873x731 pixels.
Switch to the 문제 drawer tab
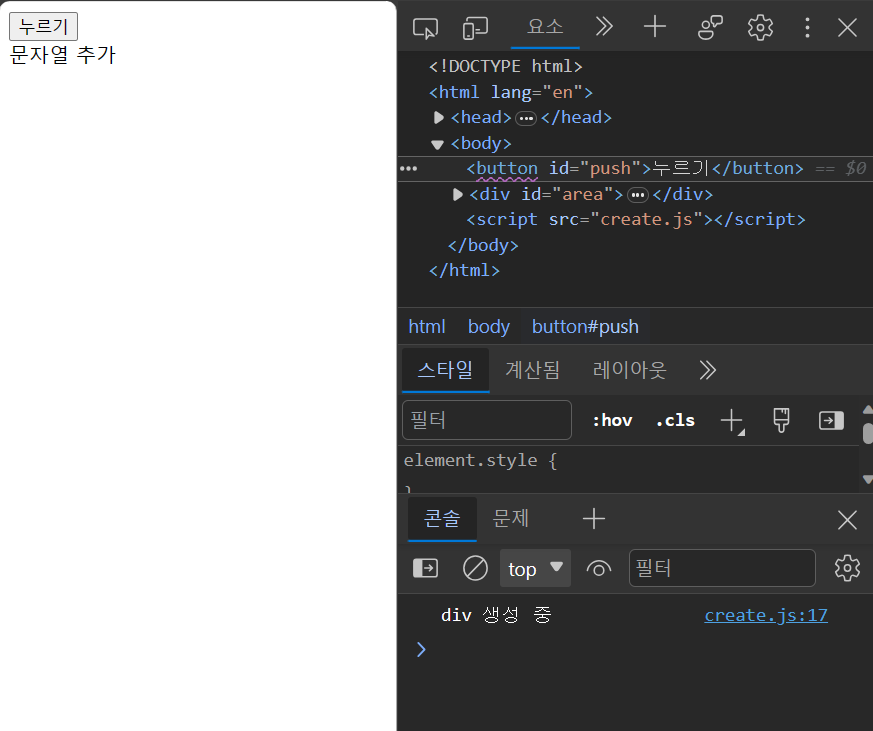pyautogui.click(x=511, y=518)
